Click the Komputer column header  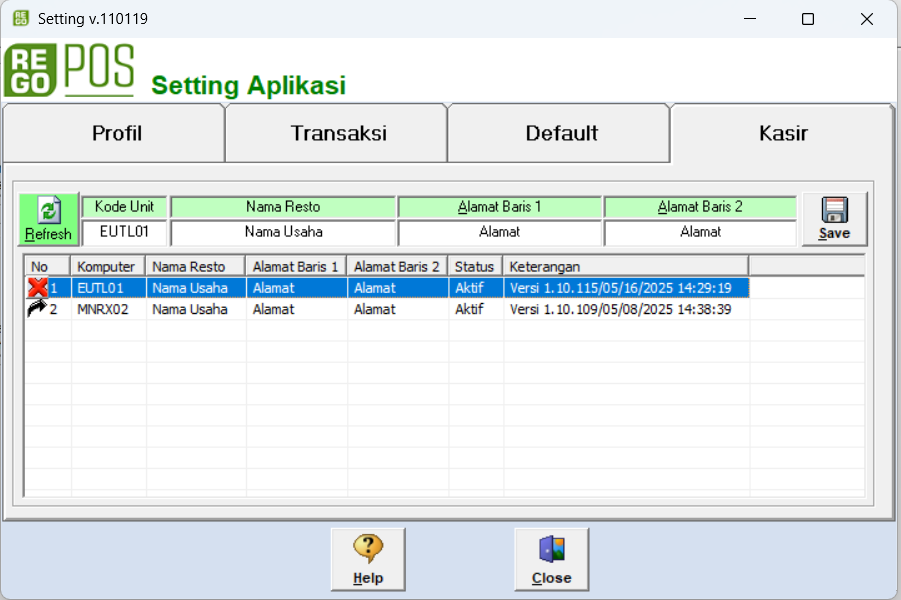point(107,267)
